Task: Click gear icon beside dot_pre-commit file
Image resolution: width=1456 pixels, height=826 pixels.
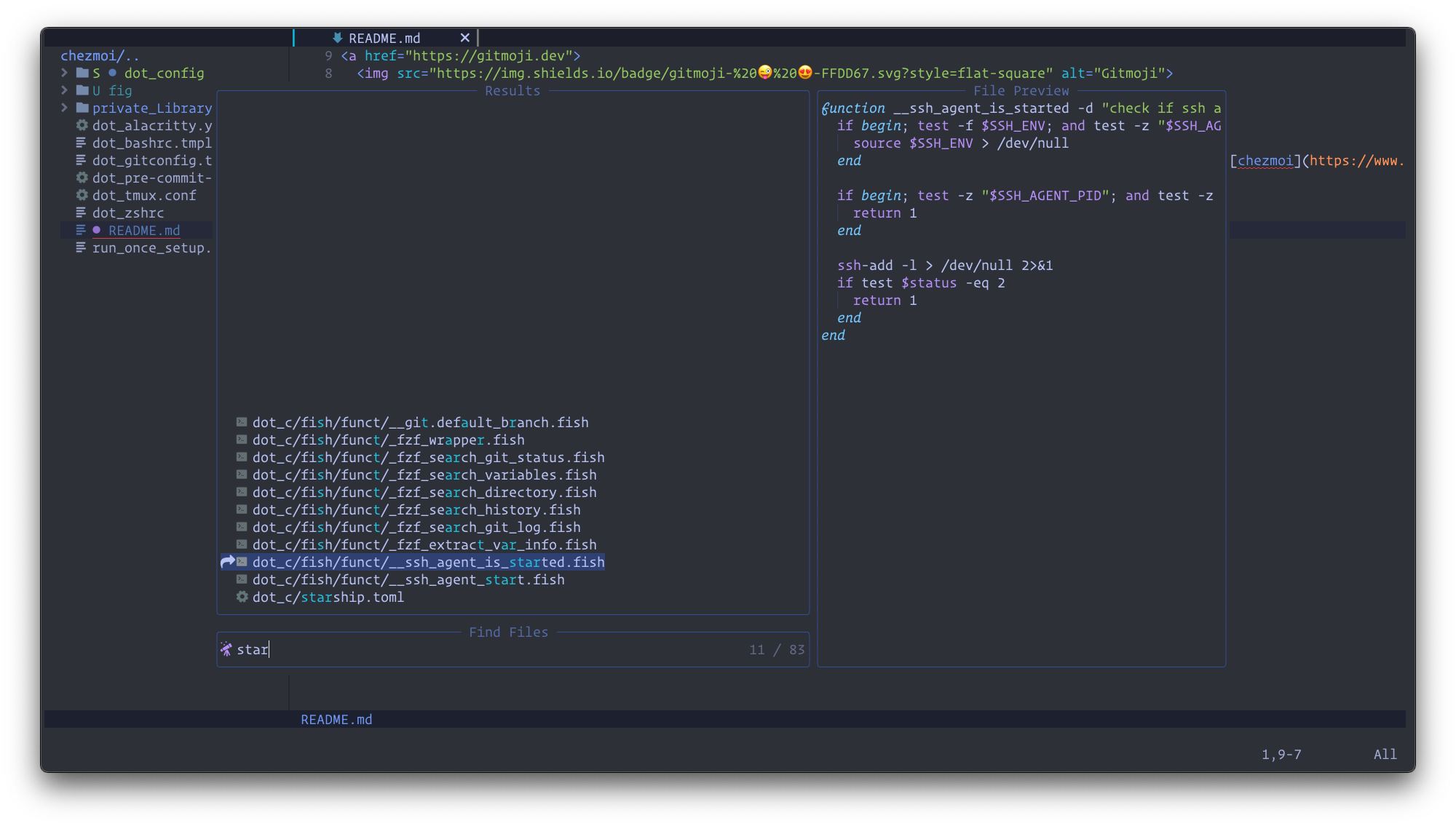Action: [82, 178]
